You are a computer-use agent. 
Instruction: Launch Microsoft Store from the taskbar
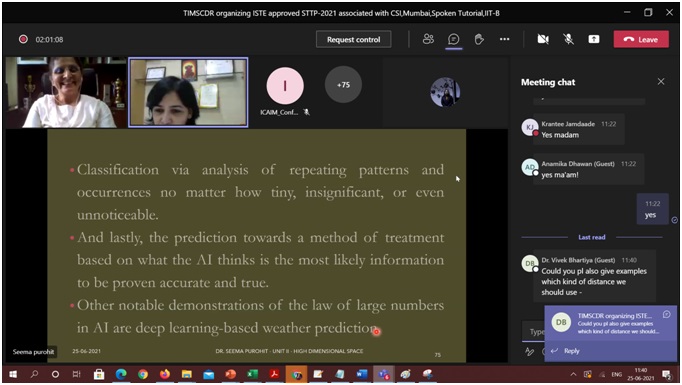click(99, 374)
